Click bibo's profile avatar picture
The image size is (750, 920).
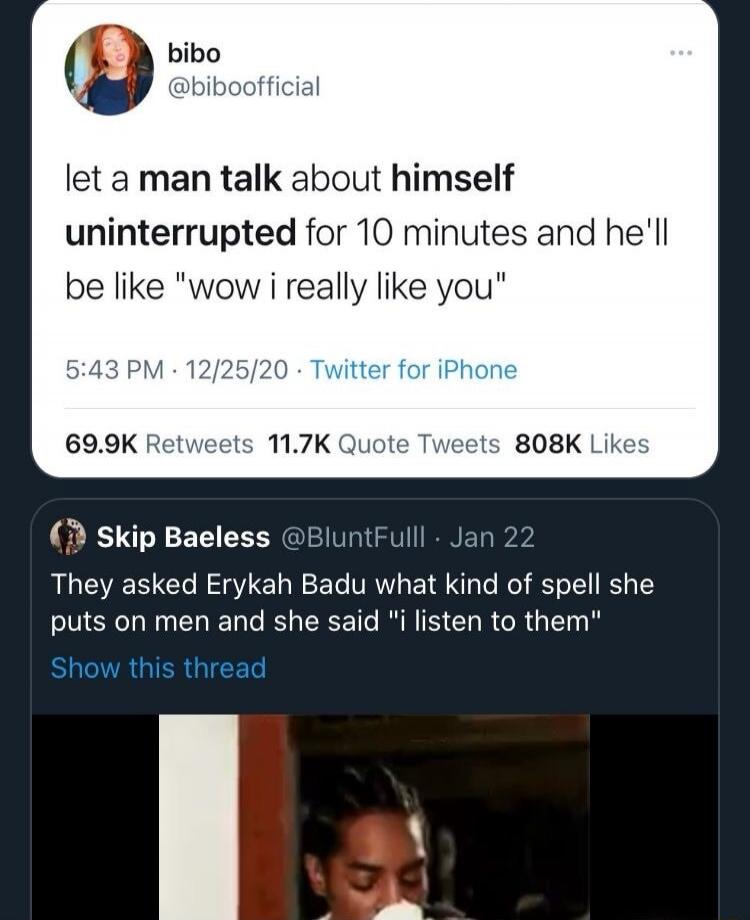tap(109, 70)
